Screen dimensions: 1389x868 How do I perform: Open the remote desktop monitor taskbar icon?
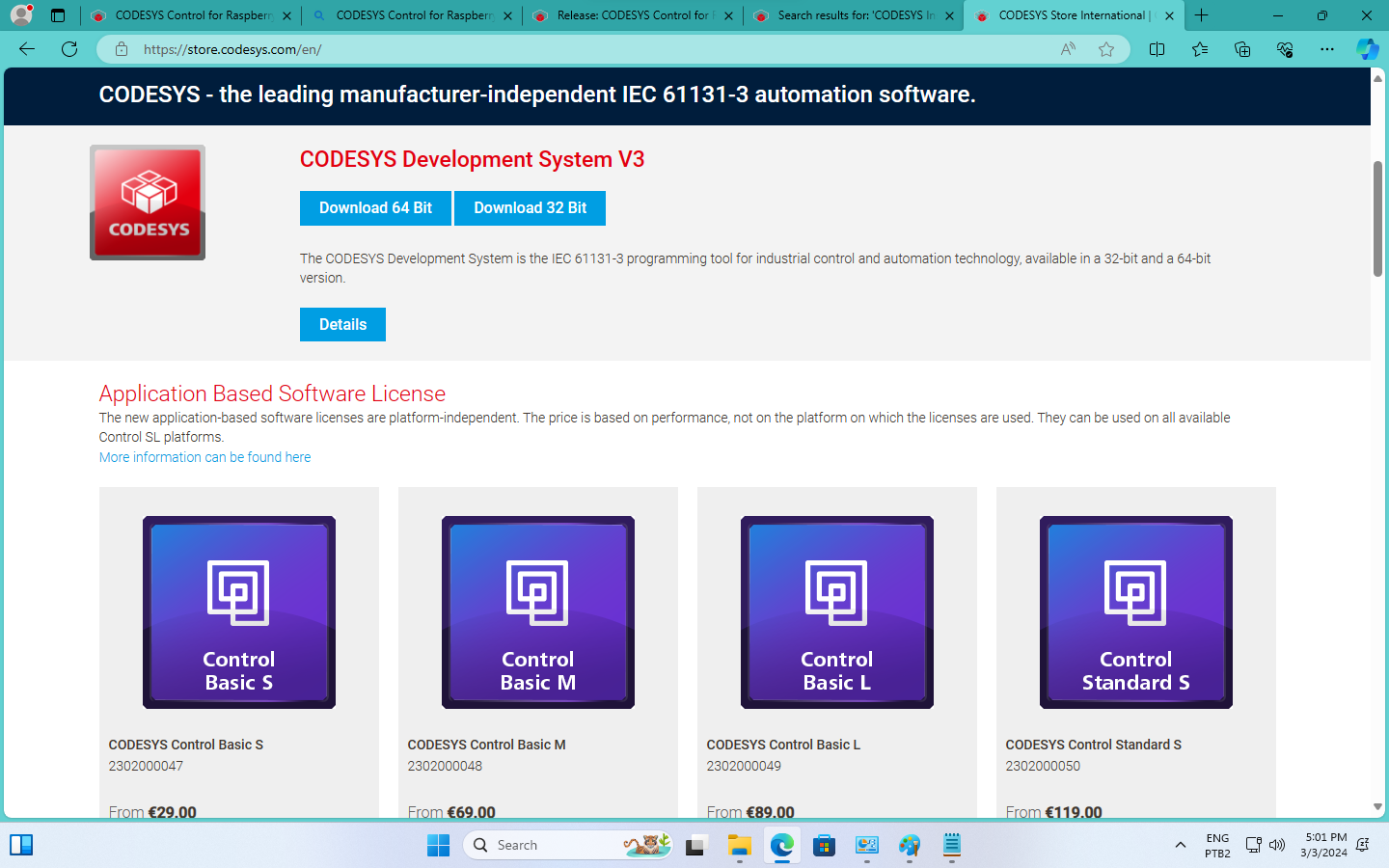(867, 846)
